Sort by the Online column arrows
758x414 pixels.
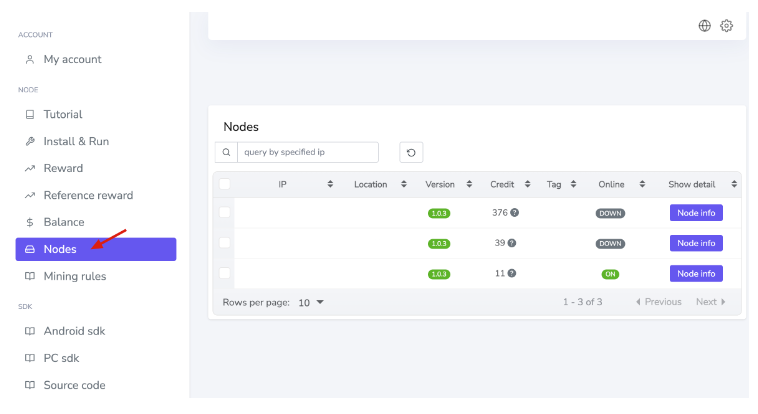[x=642, y=184]
